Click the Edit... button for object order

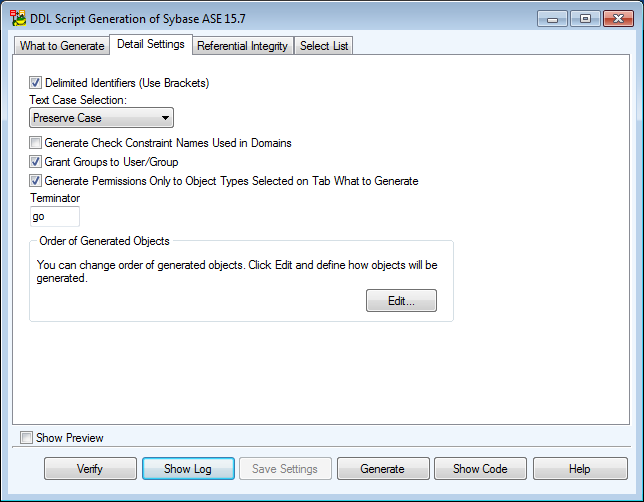tap(401, 301)
